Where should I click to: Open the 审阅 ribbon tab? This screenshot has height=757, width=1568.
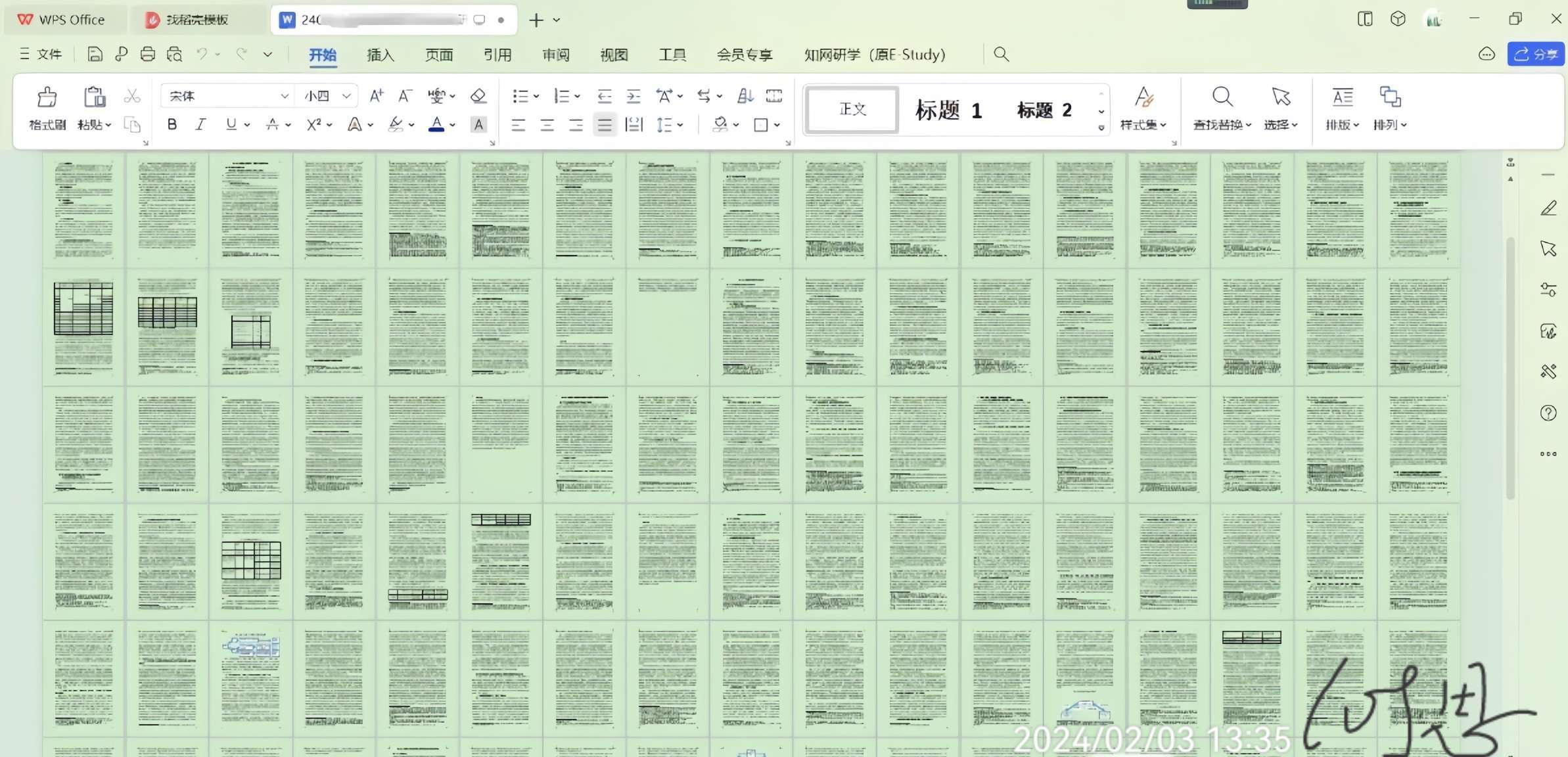555,55
